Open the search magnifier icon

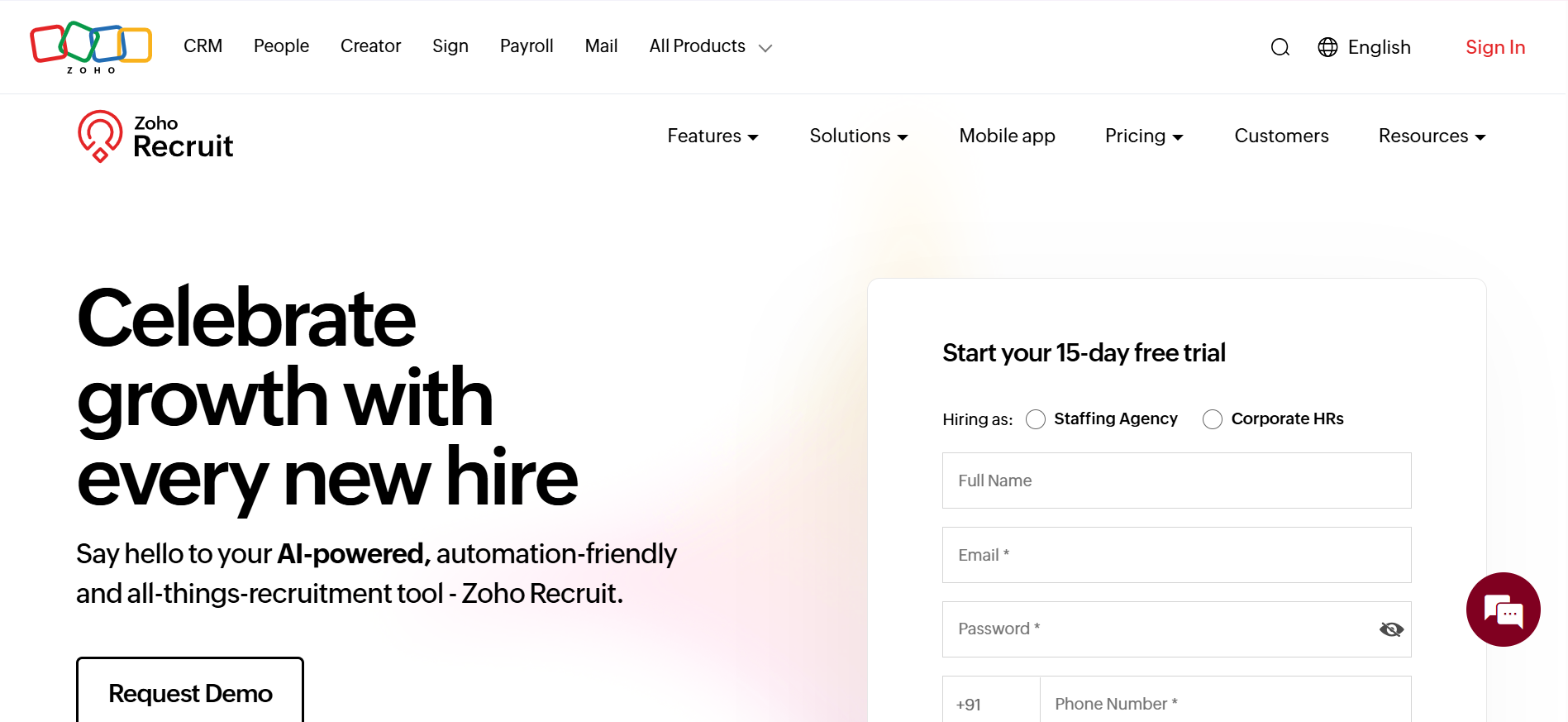point(1280,47)
